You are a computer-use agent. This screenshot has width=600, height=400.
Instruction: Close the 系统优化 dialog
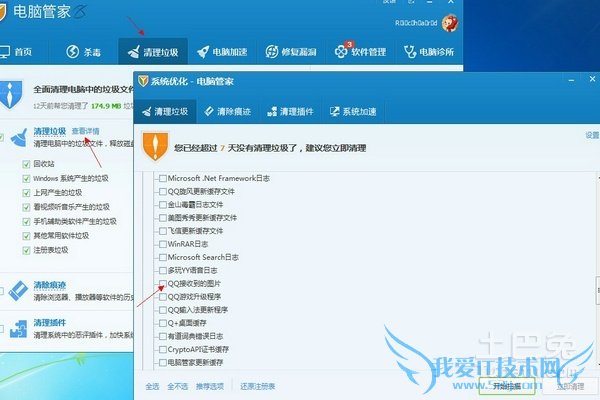pos(592,79)
